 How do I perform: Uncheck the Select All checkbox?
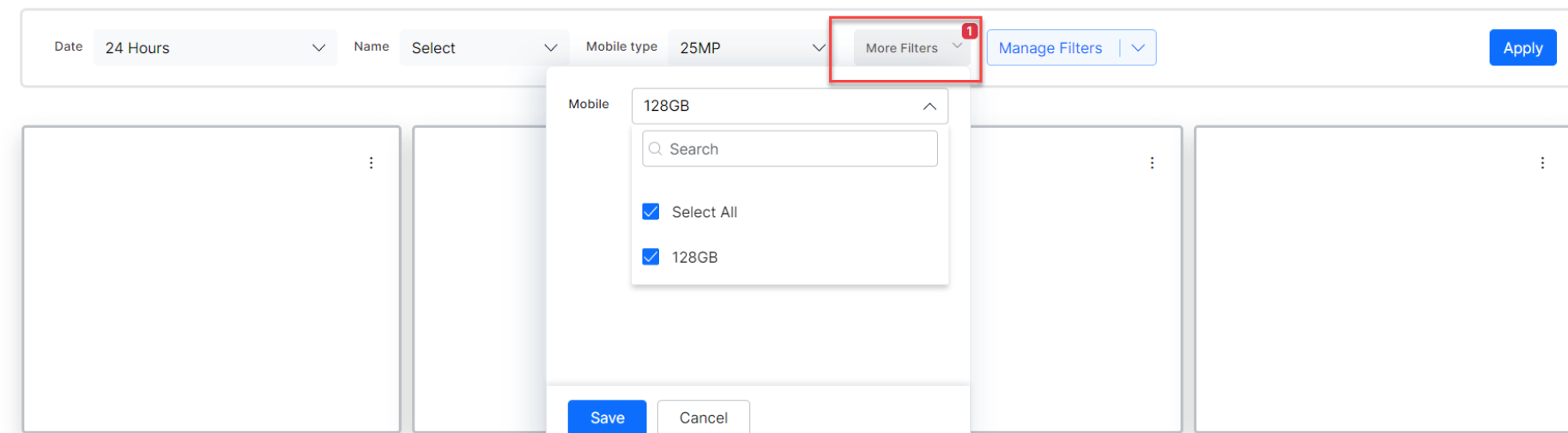651,212
